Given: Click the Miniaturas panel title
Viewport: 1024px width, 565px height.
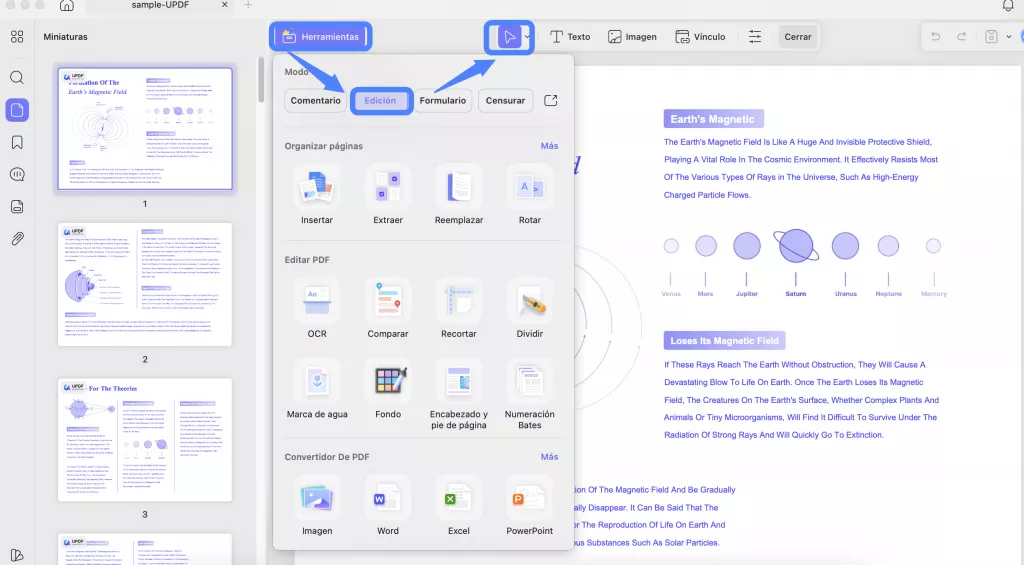Looking at the screenshot, I should (65, 37).
